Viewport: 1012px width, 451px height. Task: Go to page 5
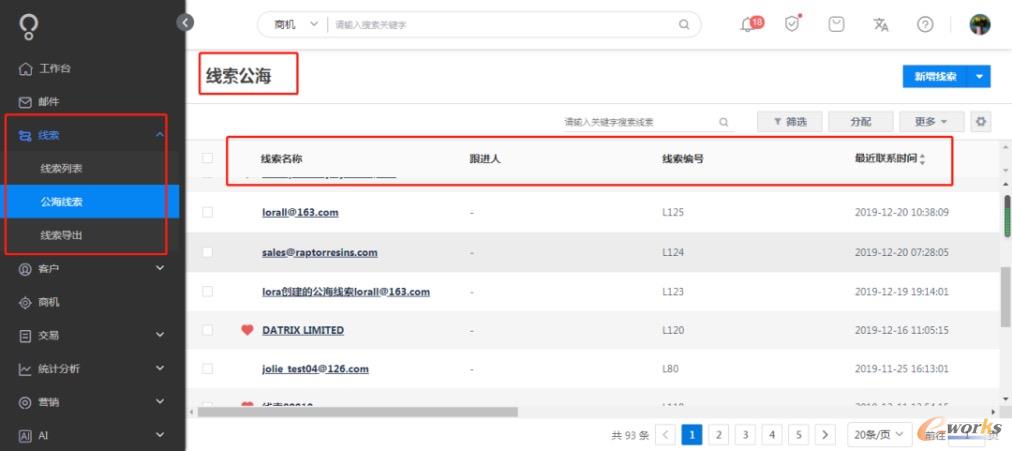[798, 434]
